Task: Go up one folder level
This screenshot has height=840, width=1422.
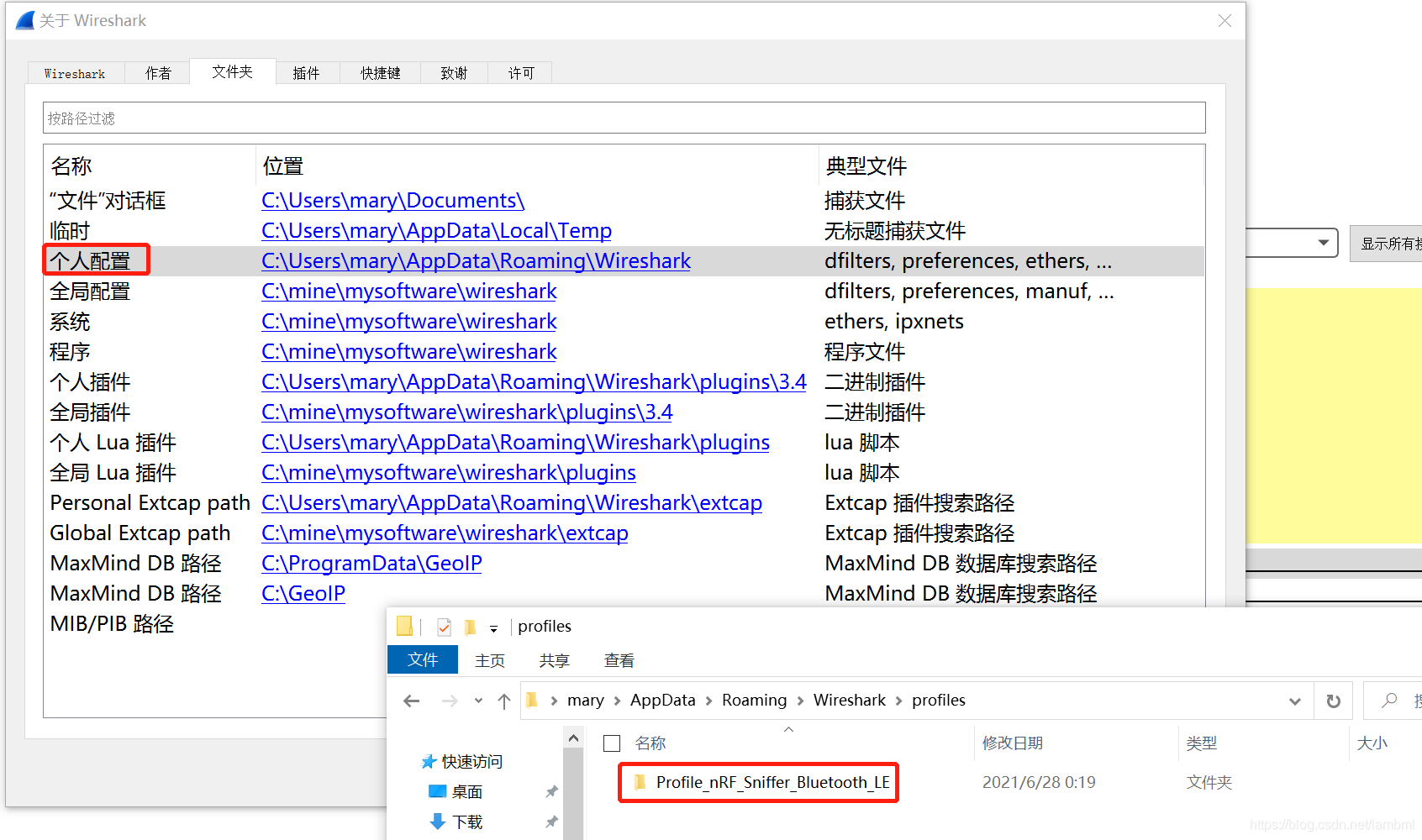Action: [x=504, y=701]
